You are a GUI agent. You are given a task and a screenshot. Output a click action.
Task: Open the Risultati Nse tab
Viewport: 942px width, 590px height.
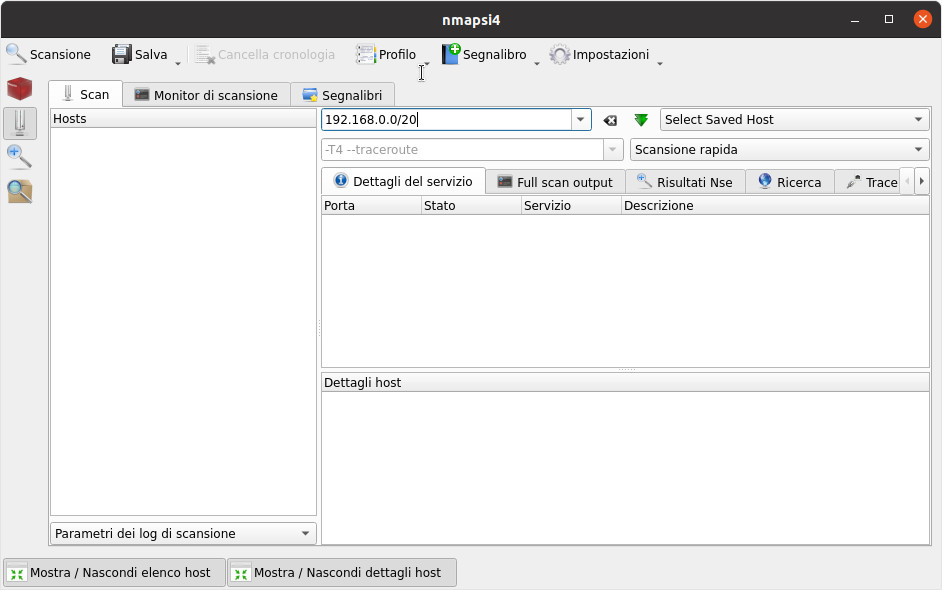[x=685, y=183]
